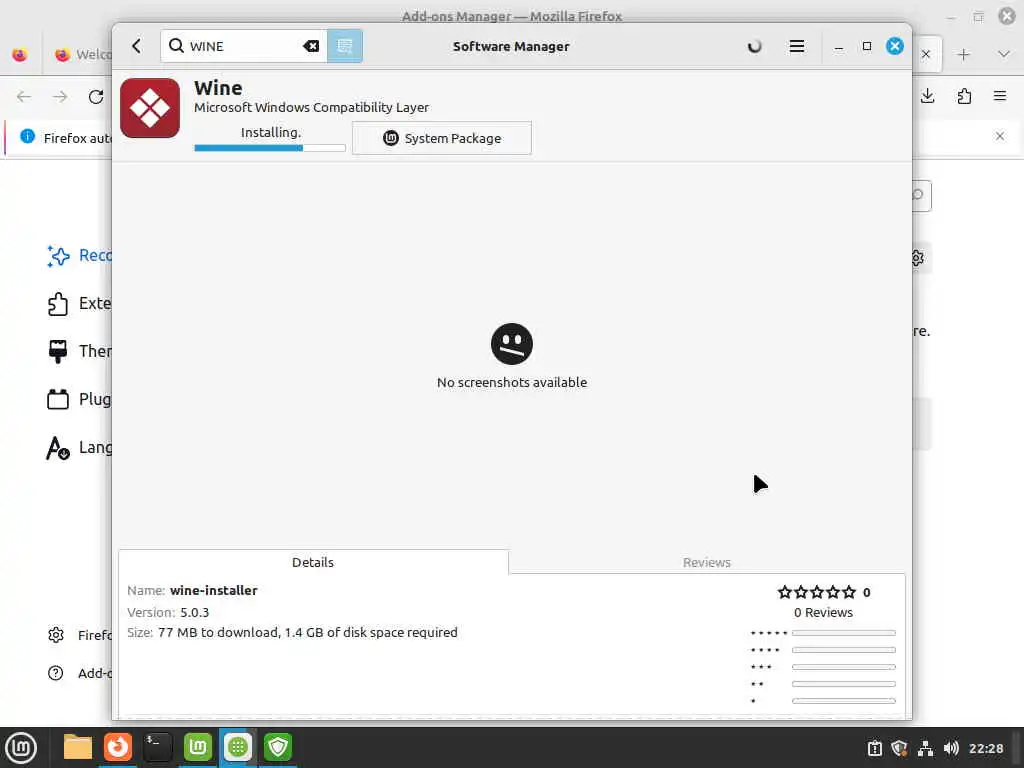The image size is (1024, 768).
Task: Click the System Package button
Action: (441, 138)
